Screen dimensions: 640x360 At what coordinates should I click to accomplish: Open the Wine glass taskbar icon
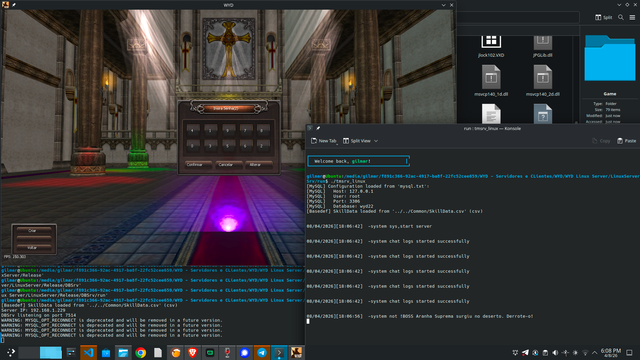227,353
